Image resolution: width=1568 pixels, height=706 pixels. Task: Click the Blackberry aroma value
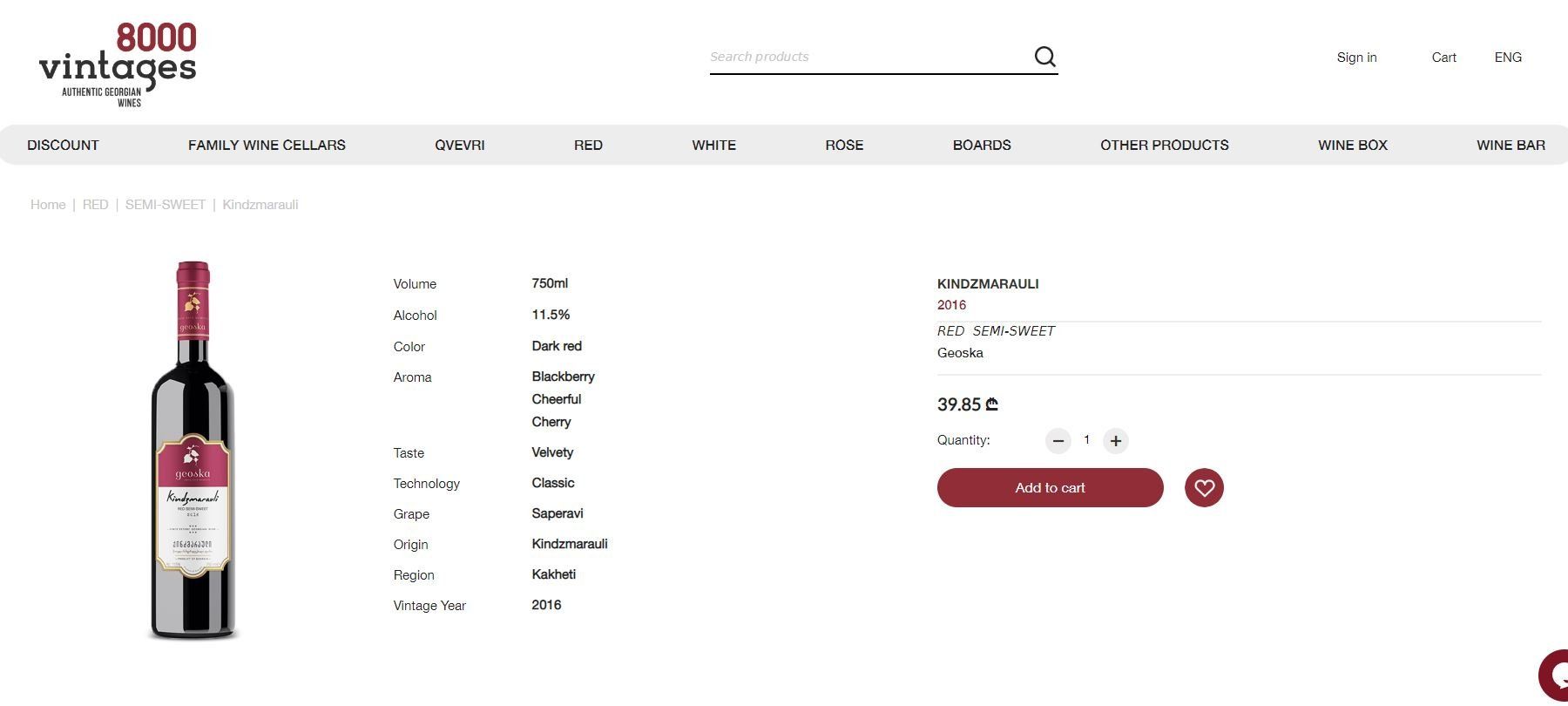pyautogui.click(x=564, y=377)
